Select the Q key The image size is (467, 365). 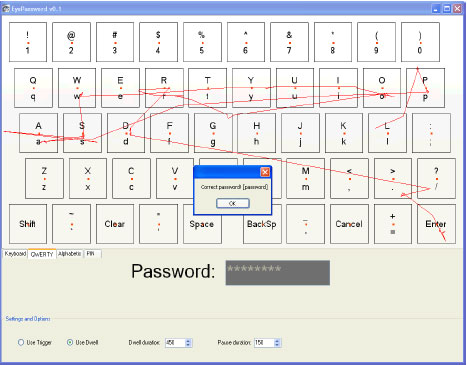(33, 88)
